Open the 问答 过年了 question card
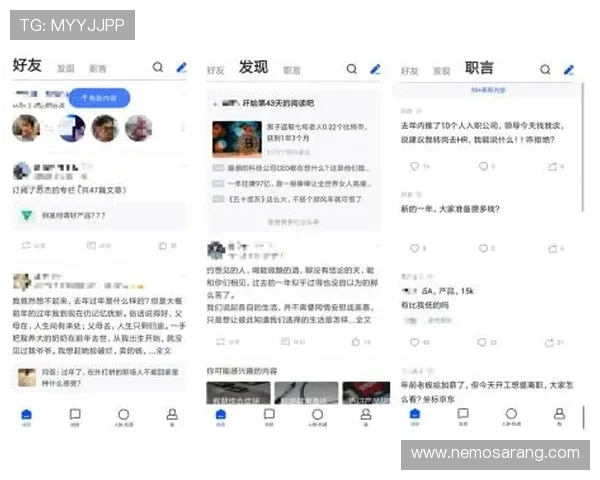The height and width of the screenshot is (480, 600). pyautogui.click(x=99, y=377)
